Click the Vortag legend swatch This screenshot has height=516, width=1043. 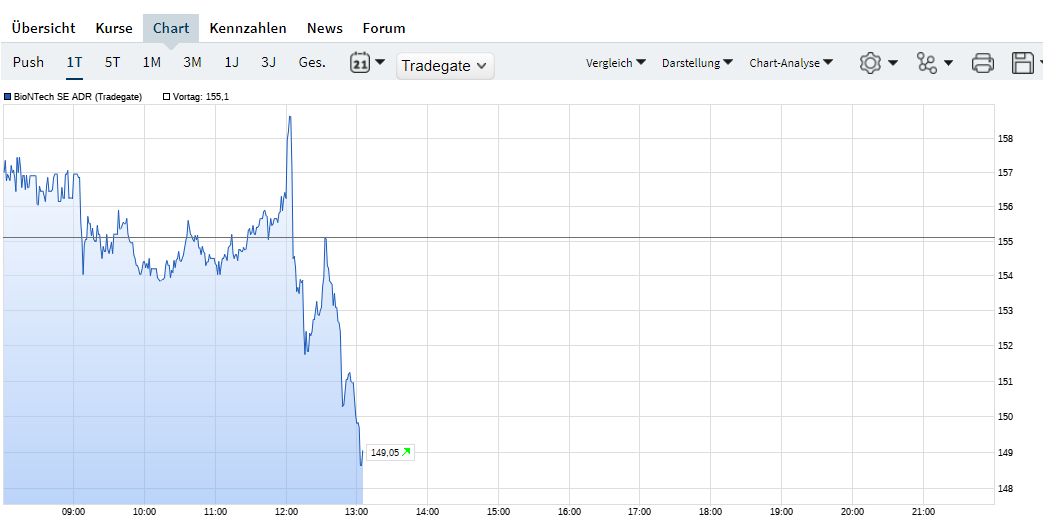coord(166,96)
